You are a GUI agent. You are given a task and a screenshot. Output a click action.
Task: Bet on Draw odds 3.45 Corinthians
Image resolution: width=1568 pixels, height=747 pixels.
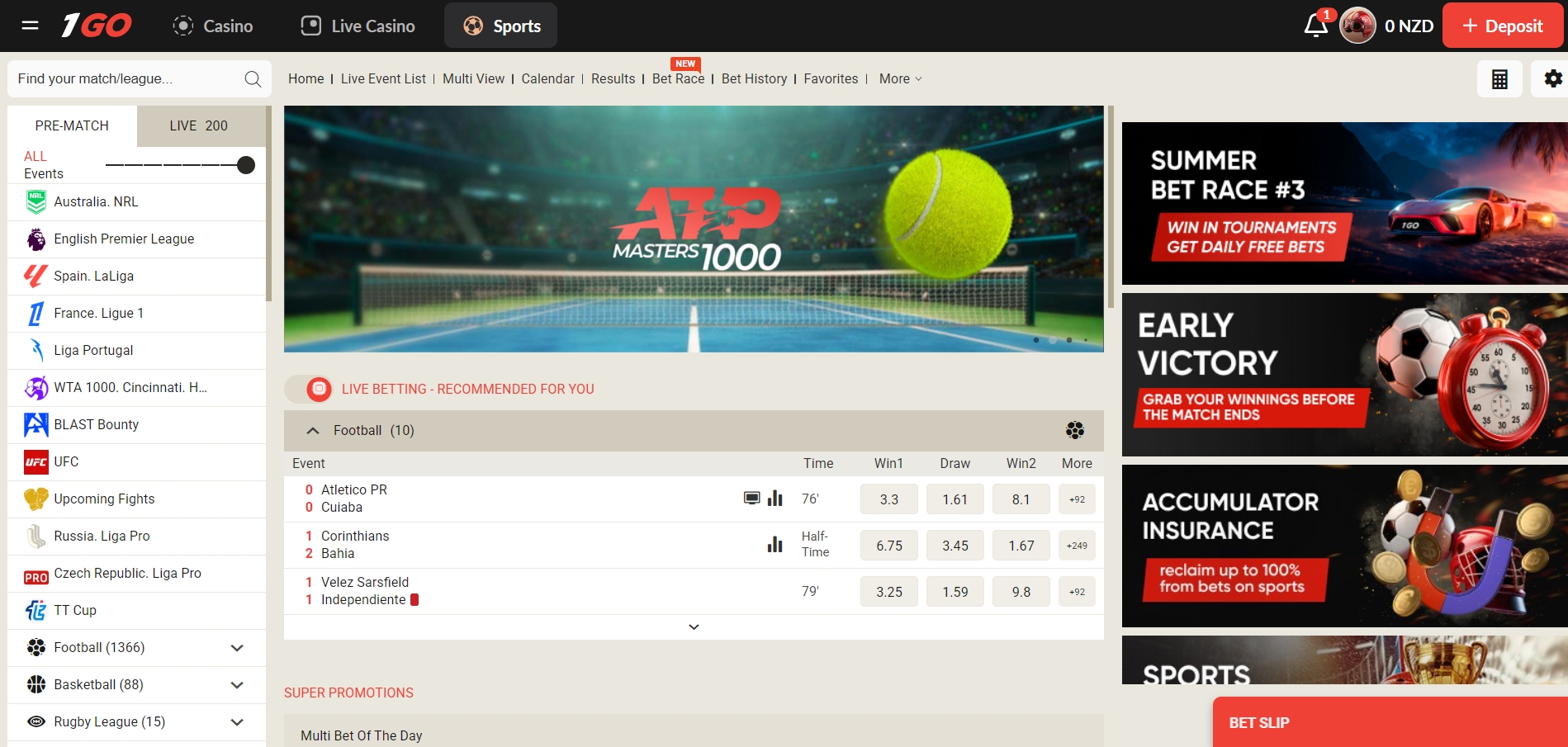pos(955,546)
